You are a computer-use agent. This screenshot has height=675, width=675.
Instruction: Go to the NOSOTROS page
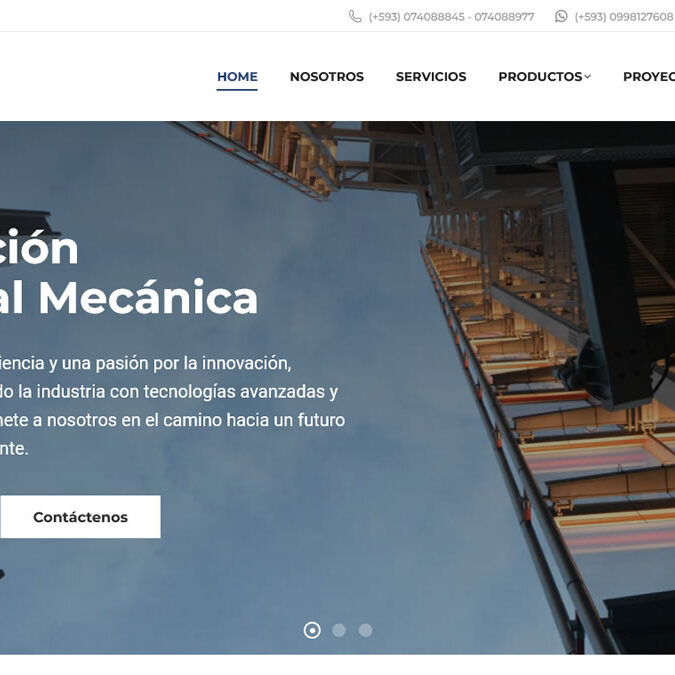327,77
